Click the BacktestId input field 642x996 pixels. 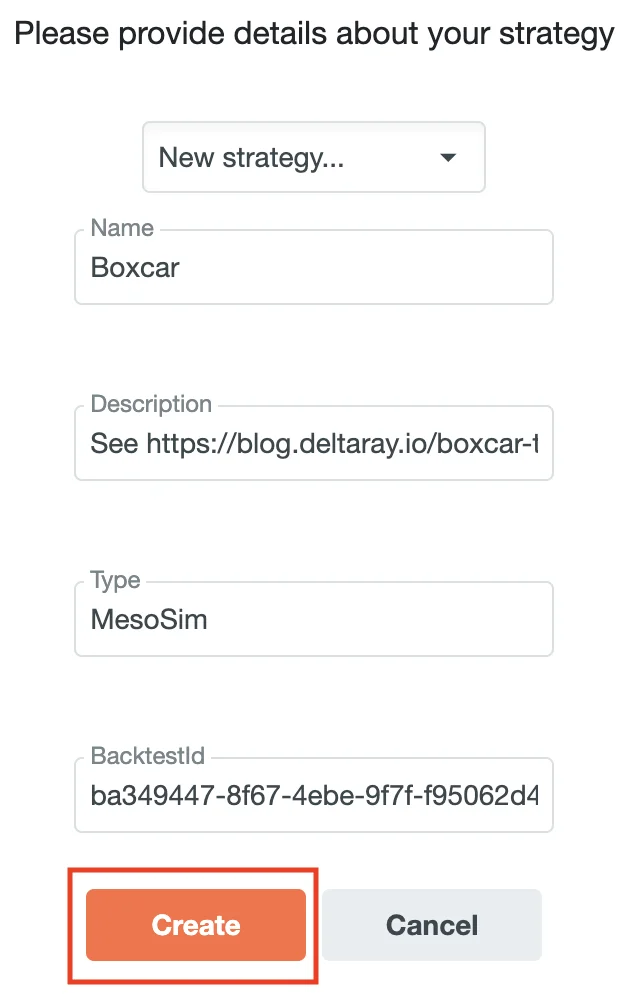pos(313,795)
